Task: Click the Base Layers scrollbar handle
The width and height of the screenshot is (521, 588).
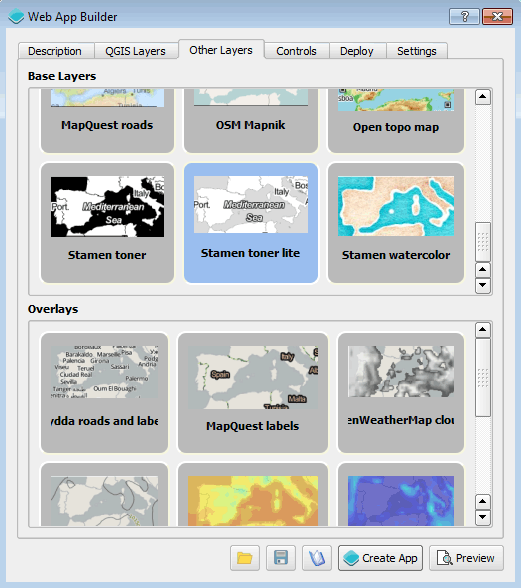Action: [x=483, y=242]
